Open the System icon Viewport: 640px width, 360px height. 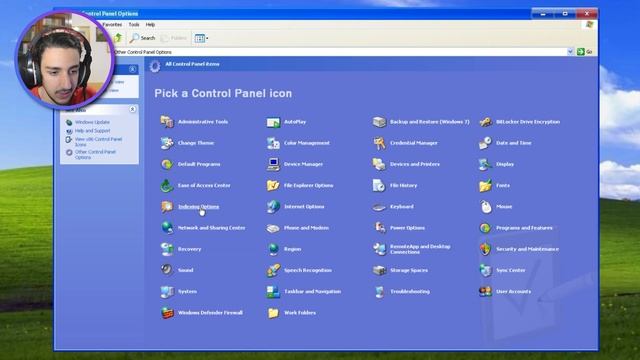(x=167, y=291)
